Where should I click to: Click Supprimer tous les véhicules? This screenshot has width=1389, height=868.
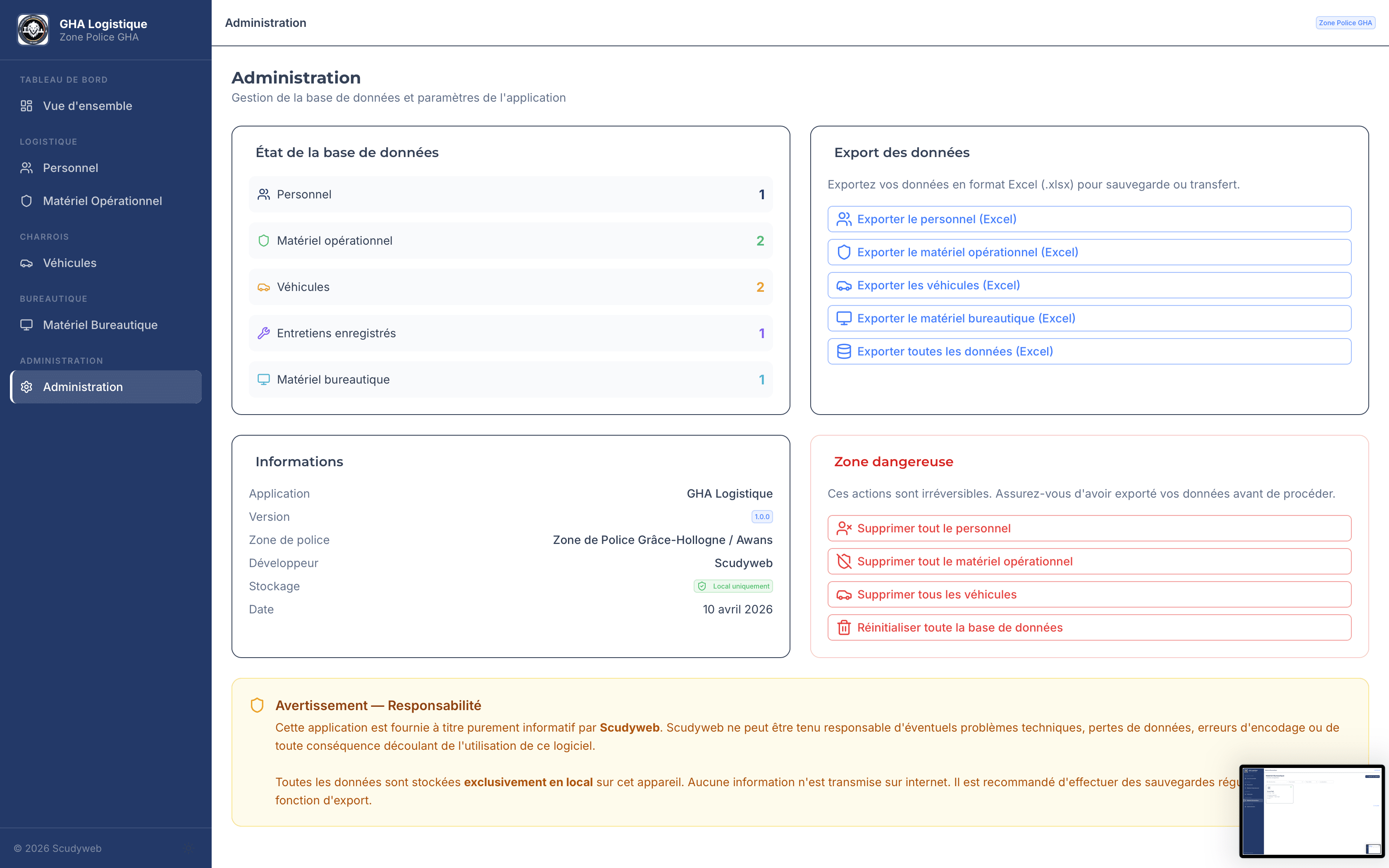(1089, 595)
